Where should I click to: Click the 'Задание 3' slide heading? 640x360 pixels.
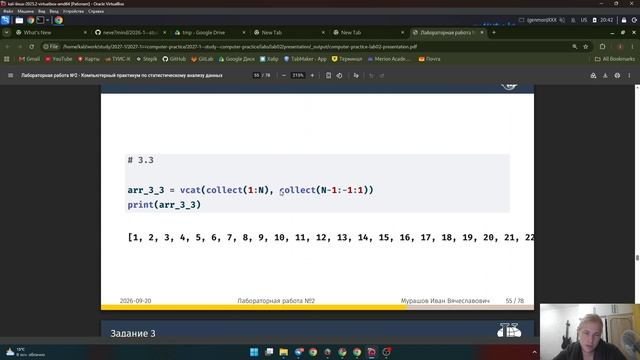133,333
